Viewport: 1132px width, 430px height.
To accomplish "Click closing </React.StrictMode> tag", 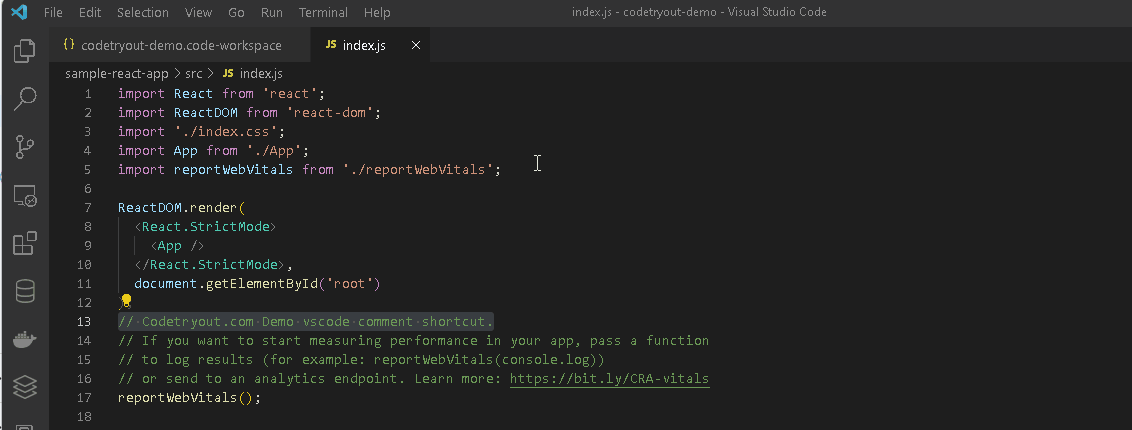I will coord(209,265).
